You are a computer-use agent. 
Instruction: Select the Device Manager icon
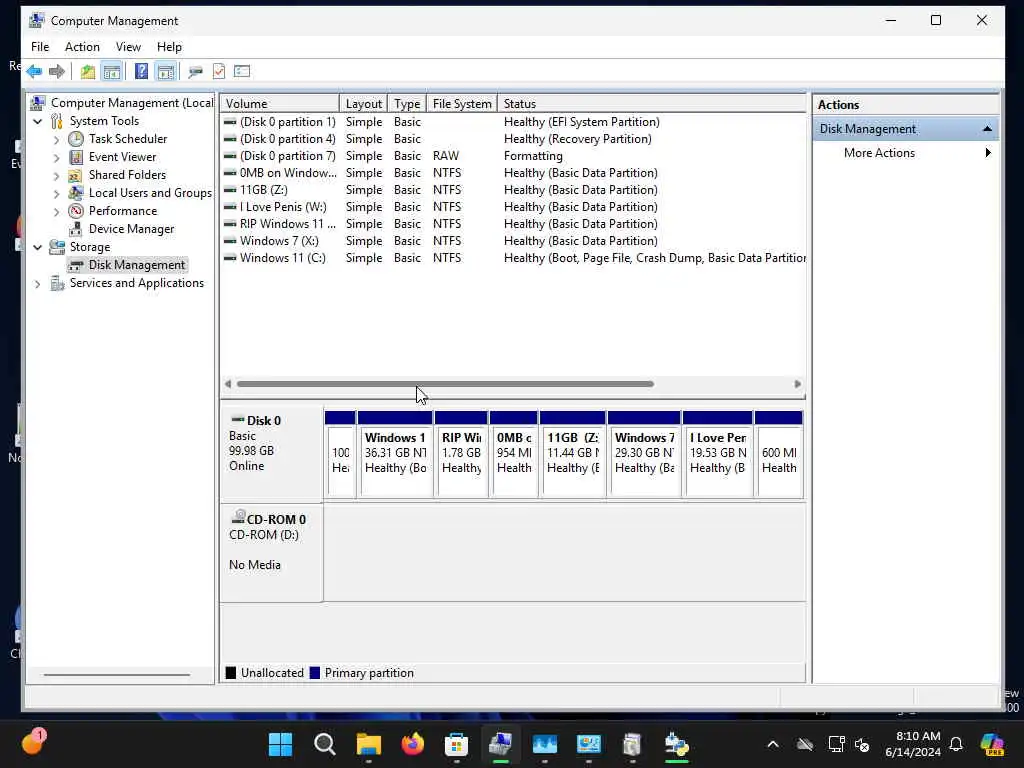click(76, 229)
